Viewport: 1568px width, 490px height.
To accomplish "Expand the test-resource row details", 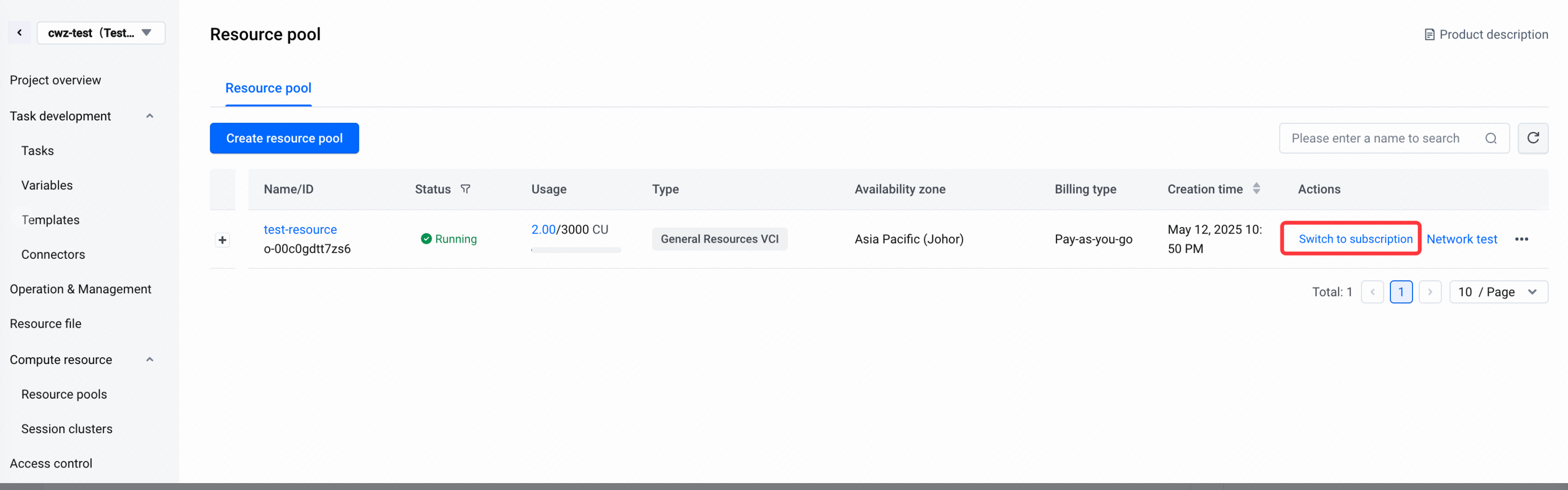I will [222, 239].
